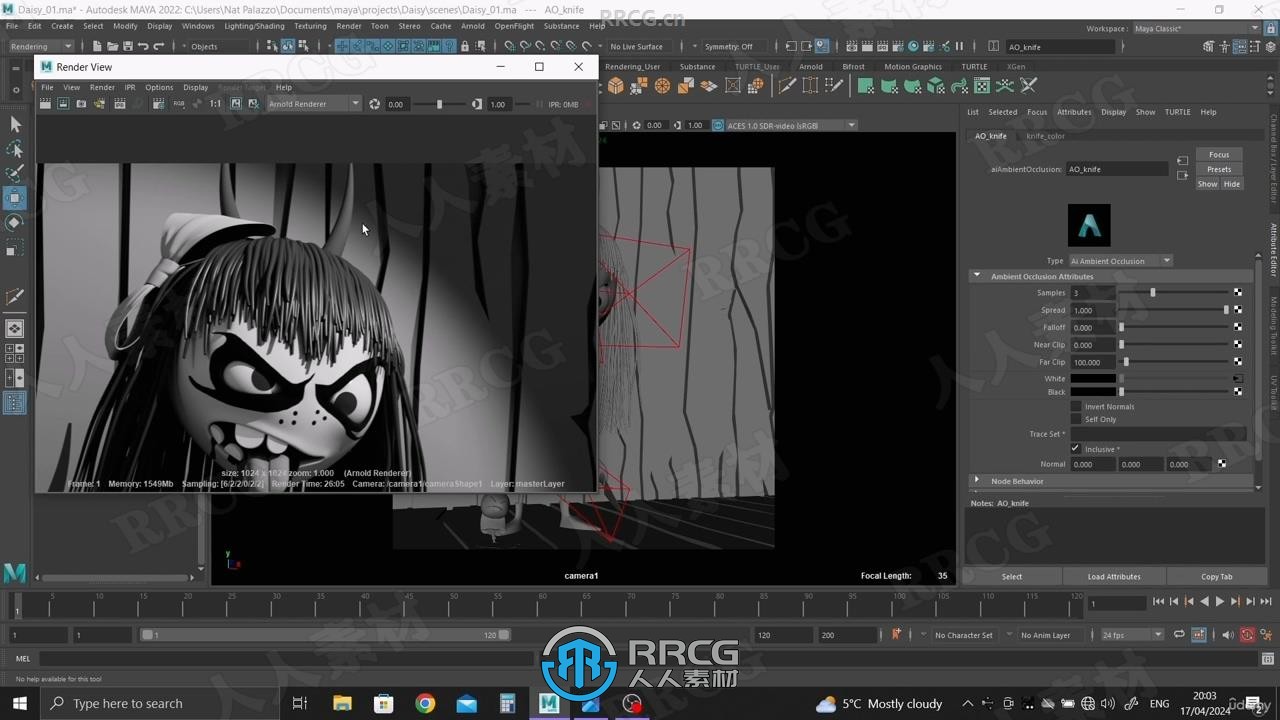Toggle loop playback icon
1280x720 pixels.
[1179, 634]
